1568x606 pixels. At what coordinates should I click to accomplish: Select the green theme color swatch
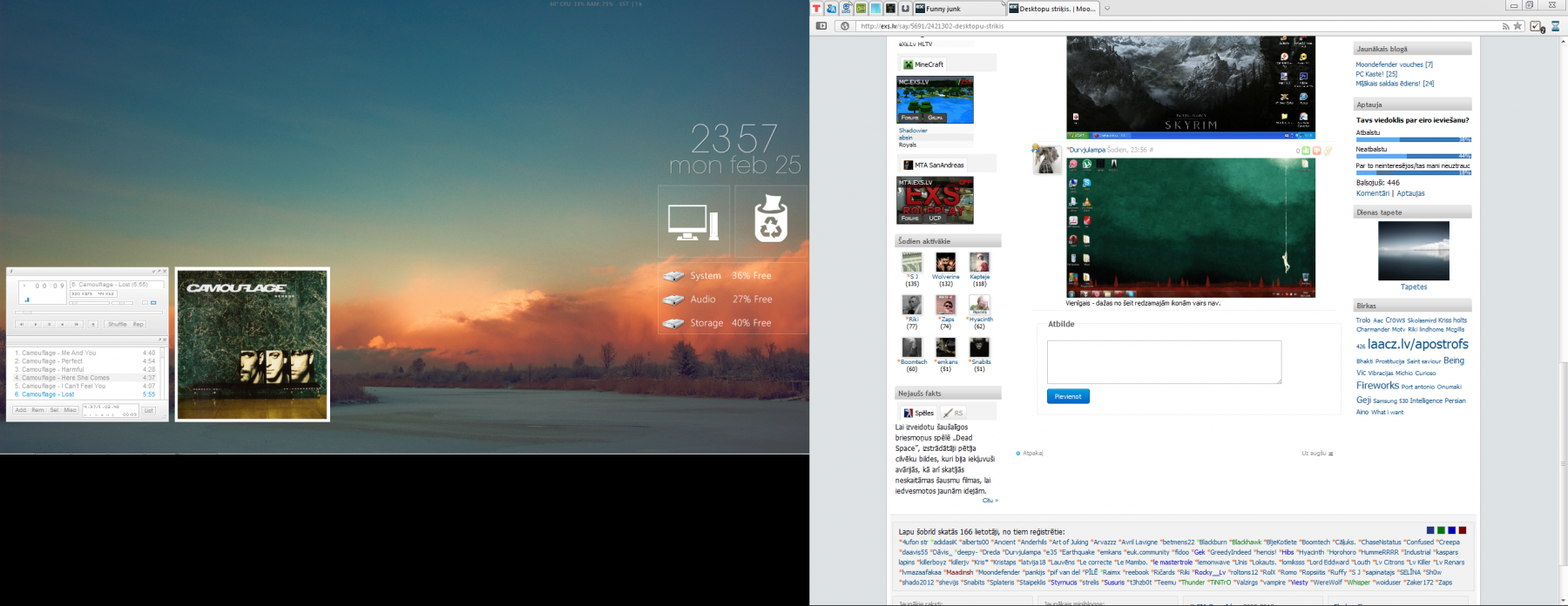click(1441, 530)
